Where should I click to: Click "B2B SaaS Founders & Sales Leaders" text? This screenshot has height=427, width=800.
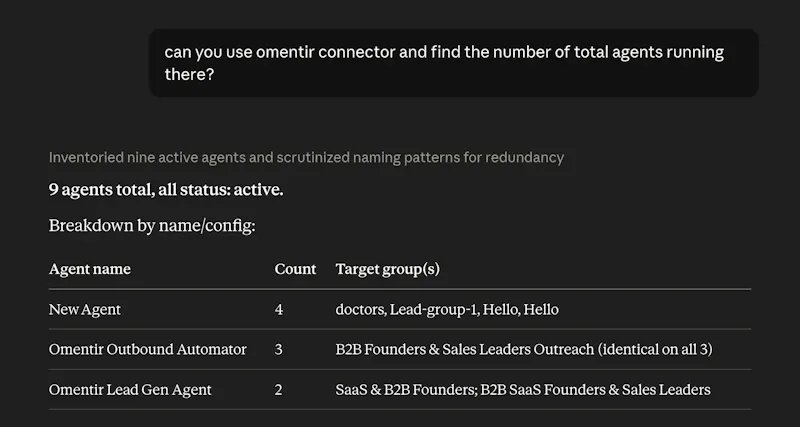click(x=595, y=390)
